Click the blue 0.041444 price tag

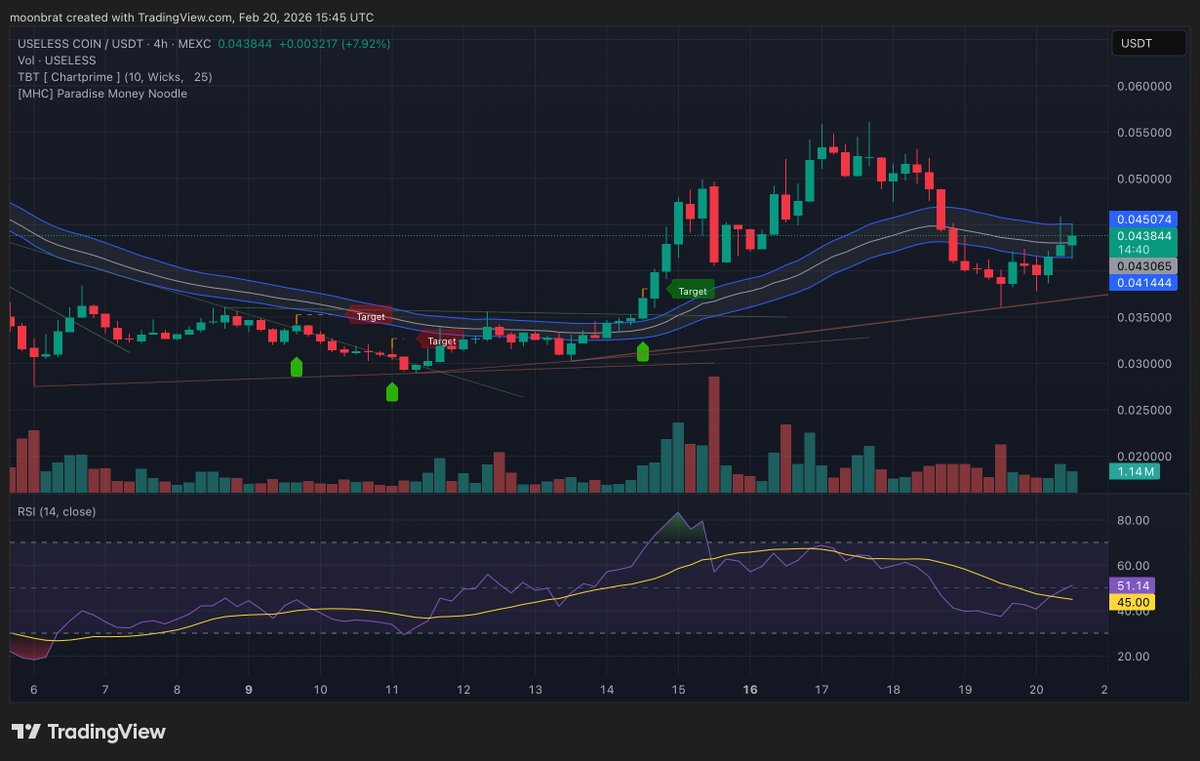[1142, 284]
